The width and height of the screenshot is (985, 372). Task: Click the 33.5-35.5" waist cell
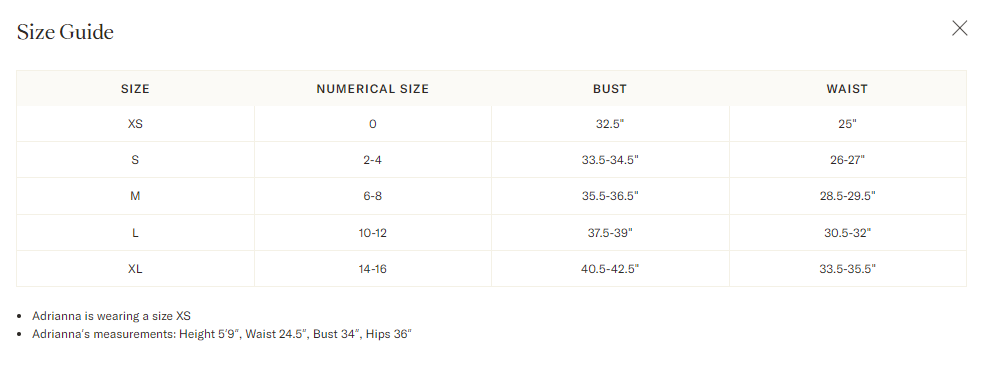[847, 269]
